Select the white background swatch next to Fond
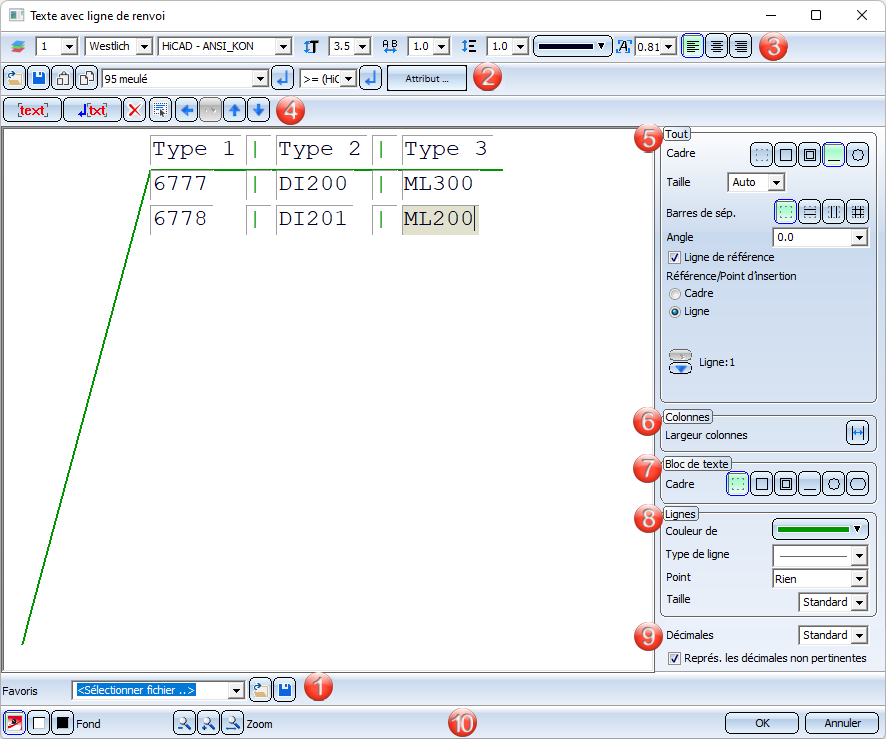Image resolution: width=886 pixels, height=739 pixels. (x=39, y=723)
